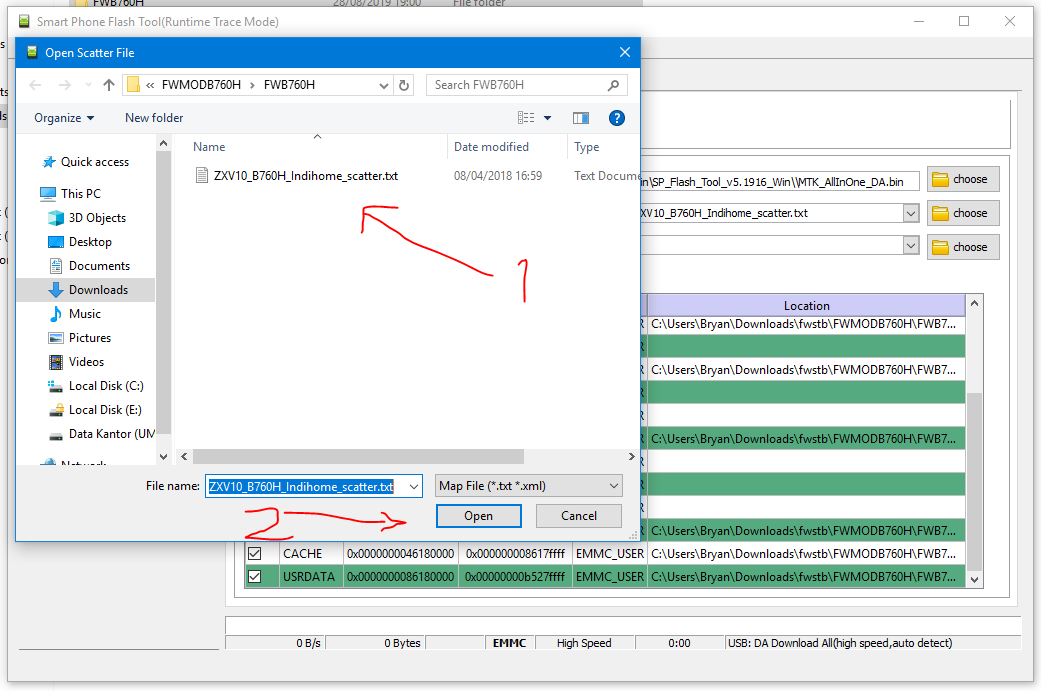Sort files by Type column
This screenshot has height=691, width=1041.
[x=587, y=147]
